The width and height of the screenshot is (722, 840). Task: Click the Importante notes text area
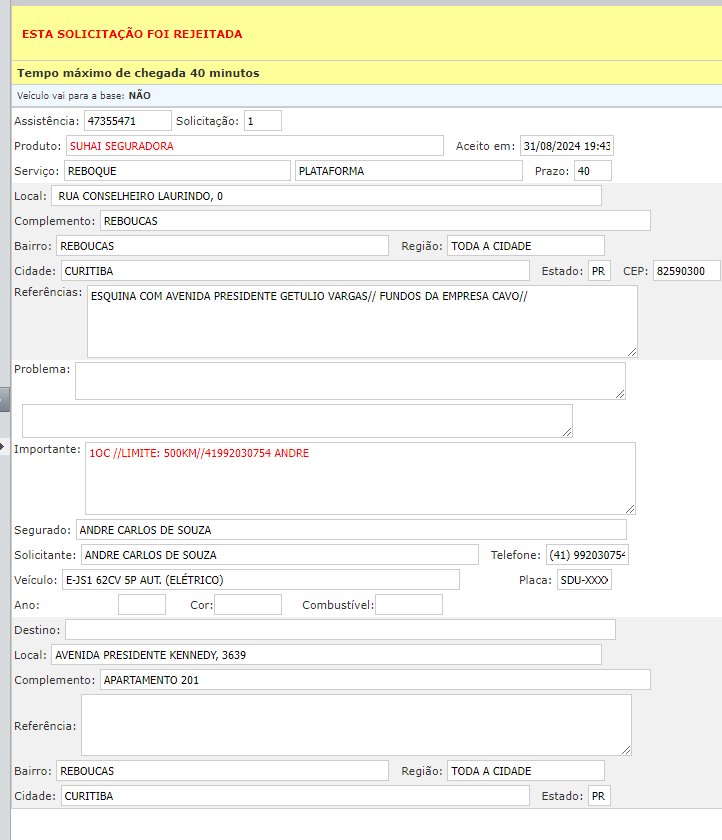click(359, 478)
